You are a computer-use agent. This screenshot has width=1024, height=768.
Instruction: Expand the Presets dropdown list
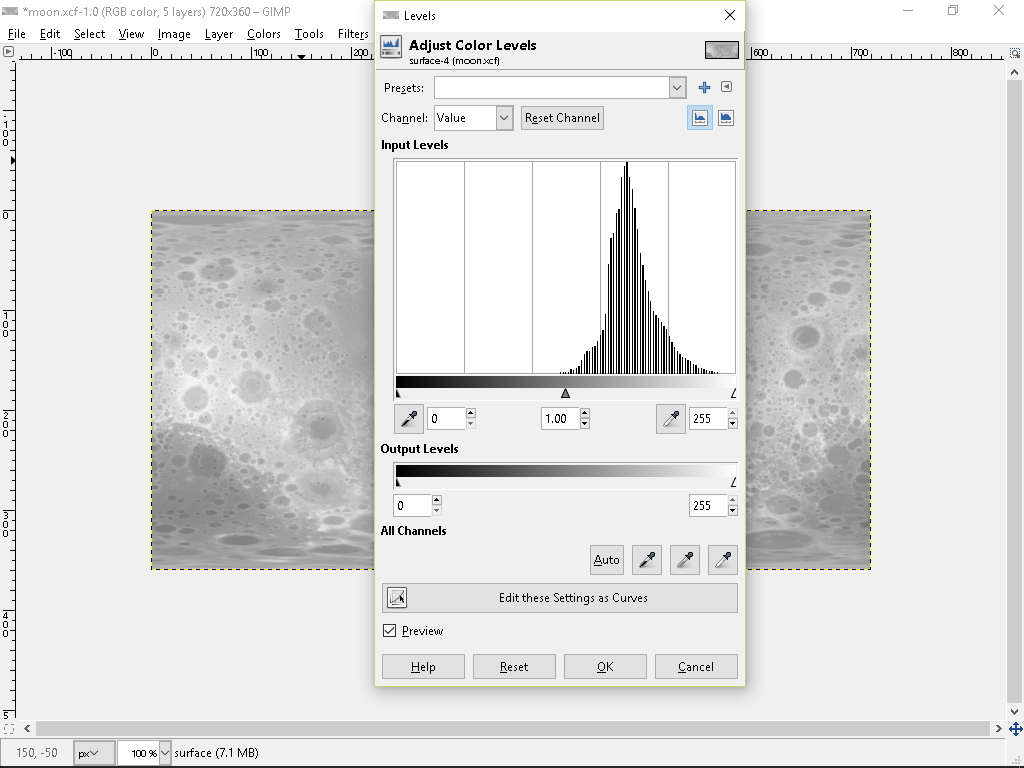point(676,87)
